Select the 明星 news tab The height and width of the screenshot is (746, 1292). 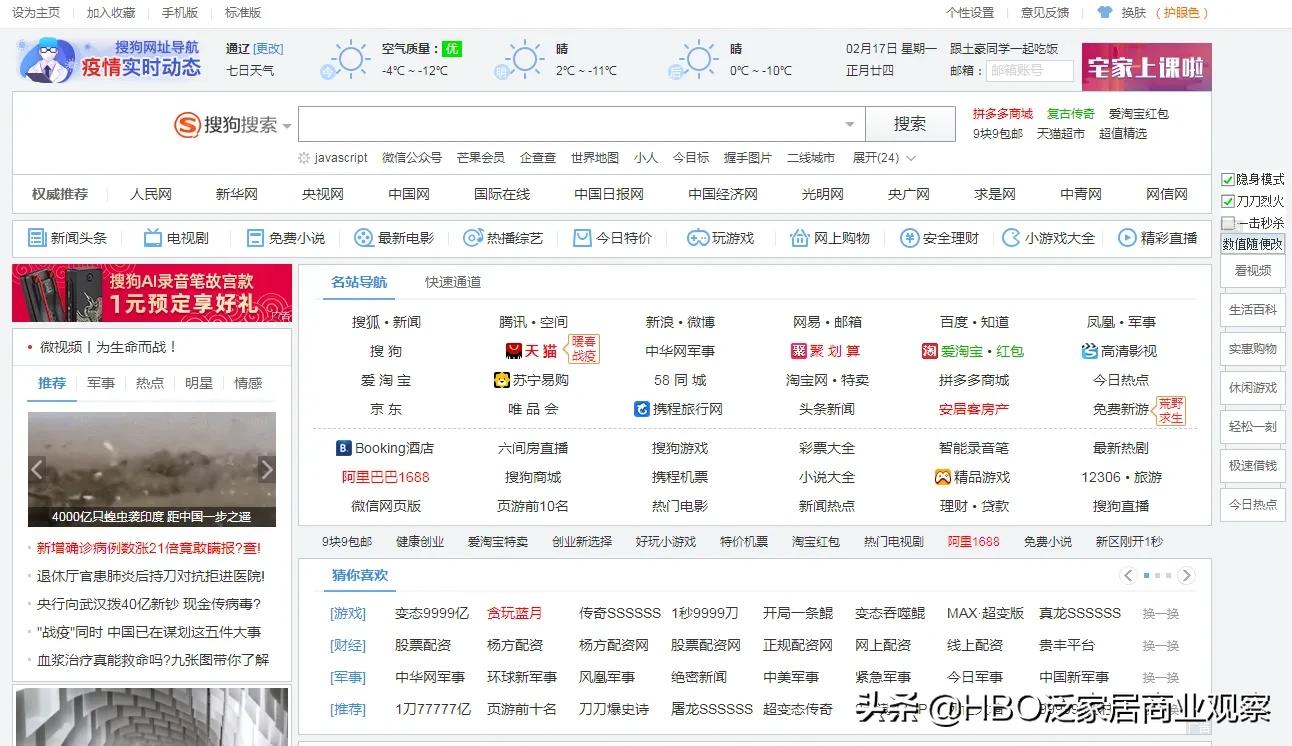coord(199,383)
